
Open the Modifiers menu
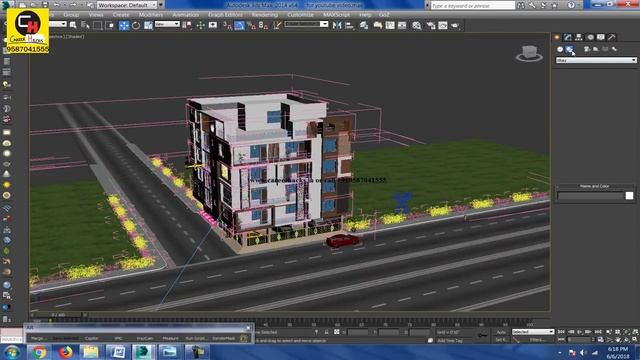151,15
